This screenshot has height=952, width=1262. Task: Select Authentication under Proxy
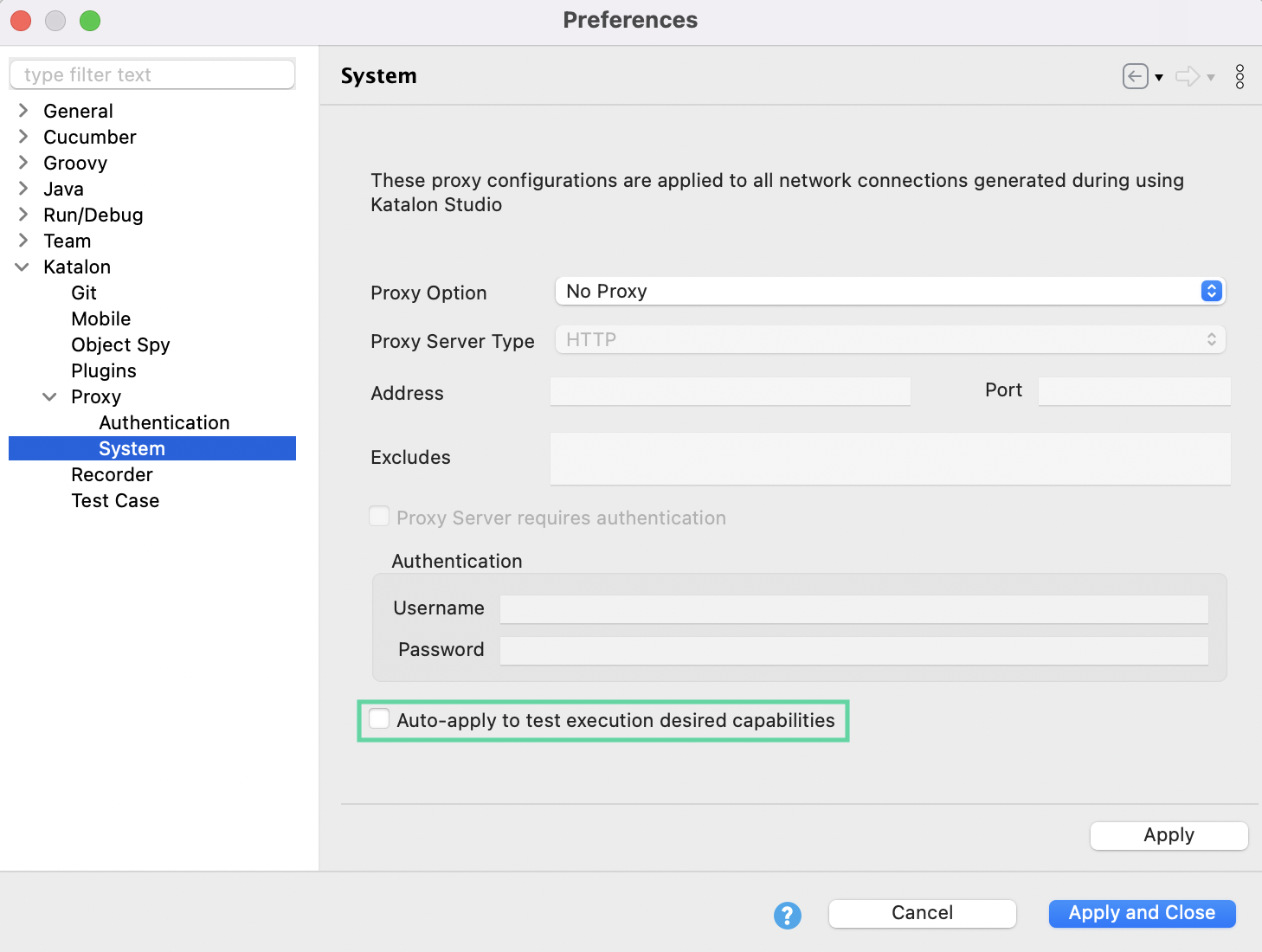coord(164,422)
